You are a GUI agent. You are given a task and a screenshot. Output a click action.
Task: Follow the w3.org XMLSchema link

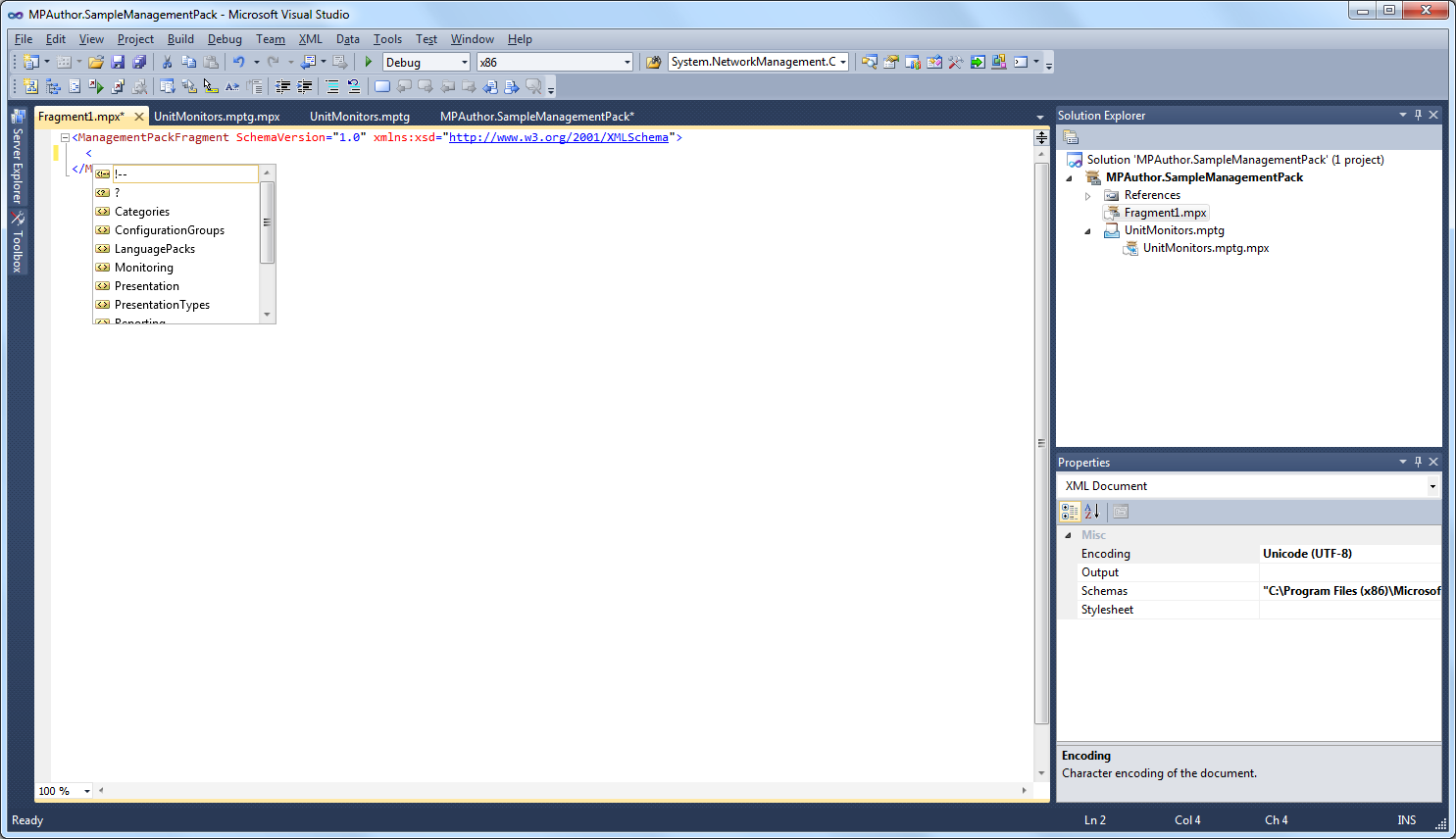pyautogui.click(x=559, y=137)
